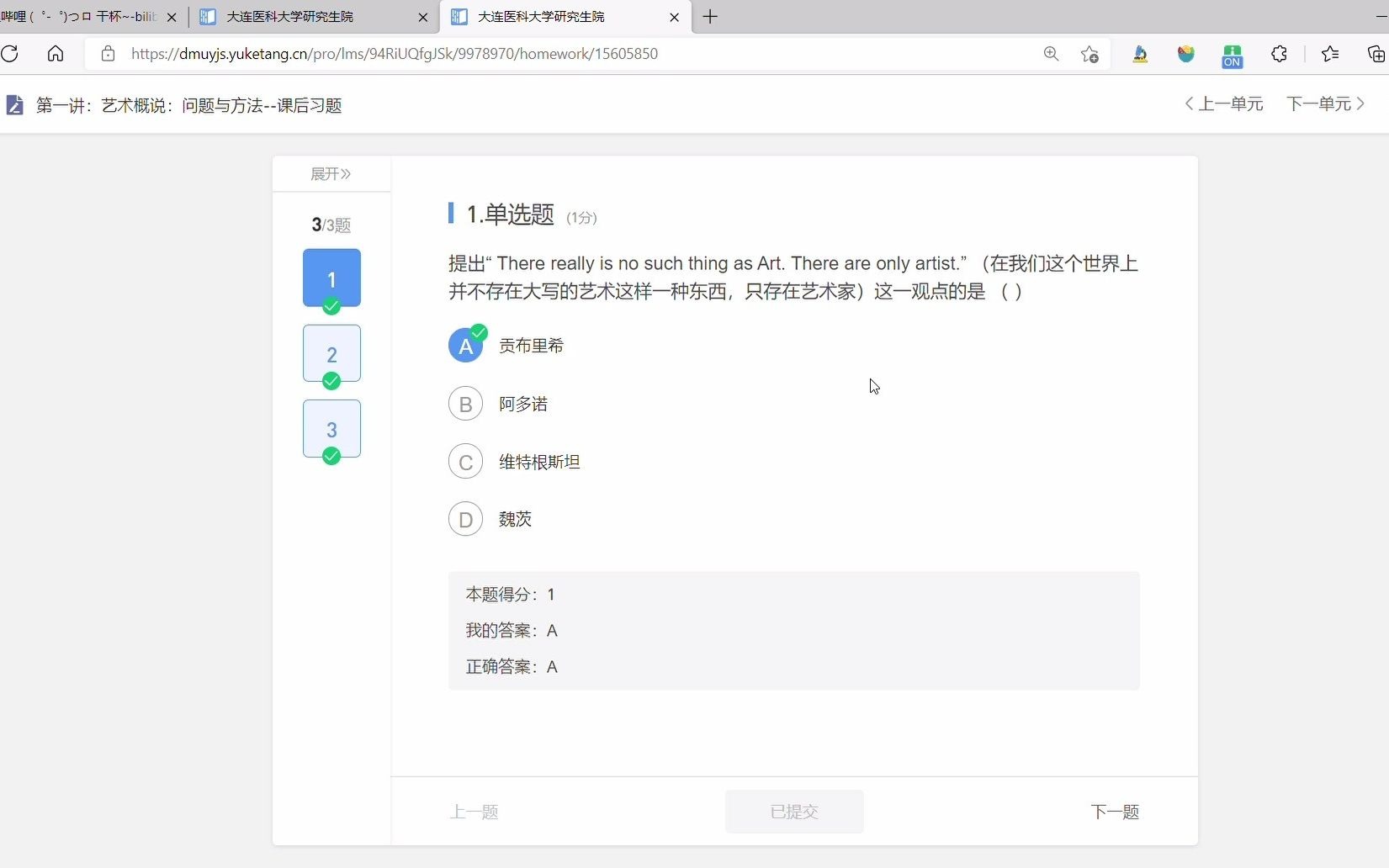Screen dimensions: 1389x868
Task: Click the 下一题 next question button
Action: 1115,812
